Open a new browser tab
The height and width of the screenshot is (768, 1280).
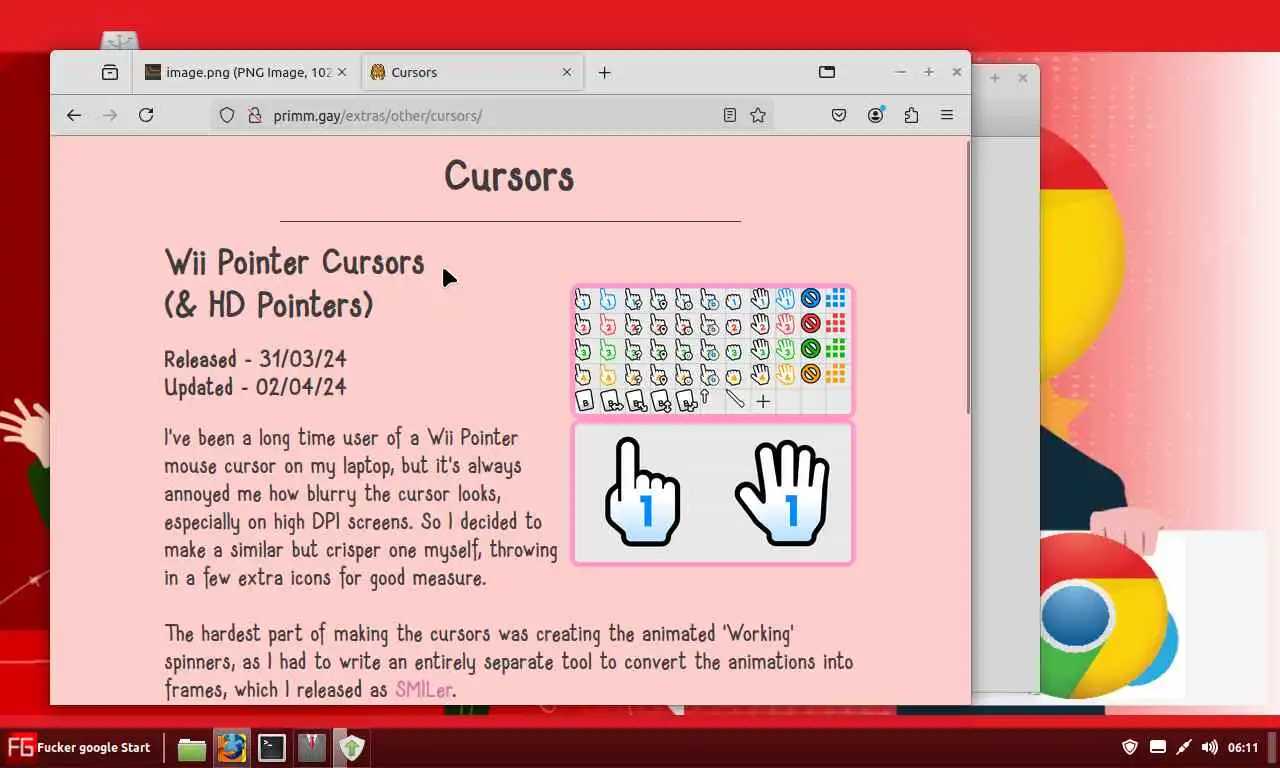click(x=604, y=72)
